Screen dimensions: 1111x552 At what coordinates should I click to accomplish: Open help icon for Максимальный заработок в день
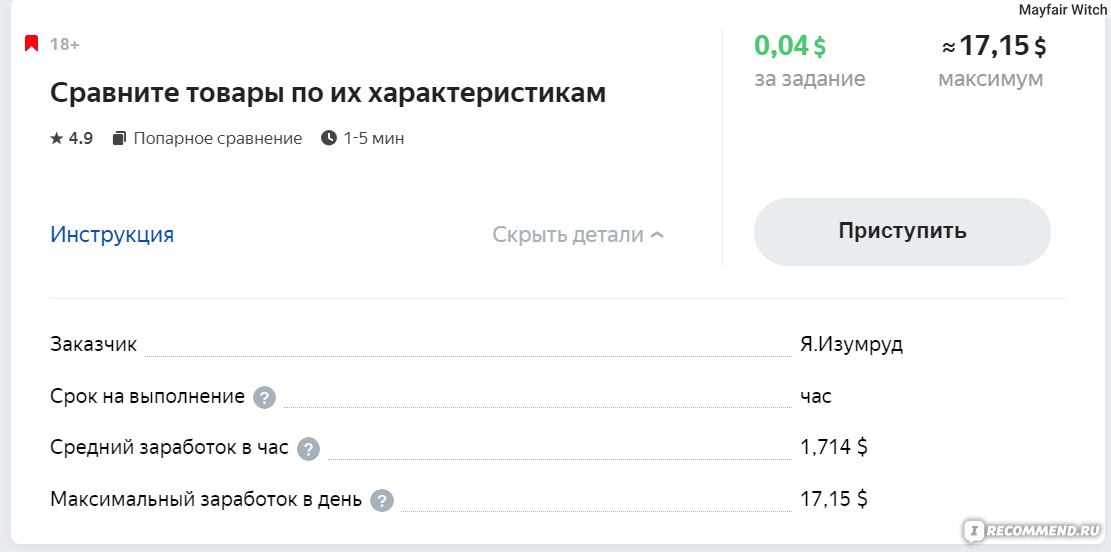coord(382,501)
